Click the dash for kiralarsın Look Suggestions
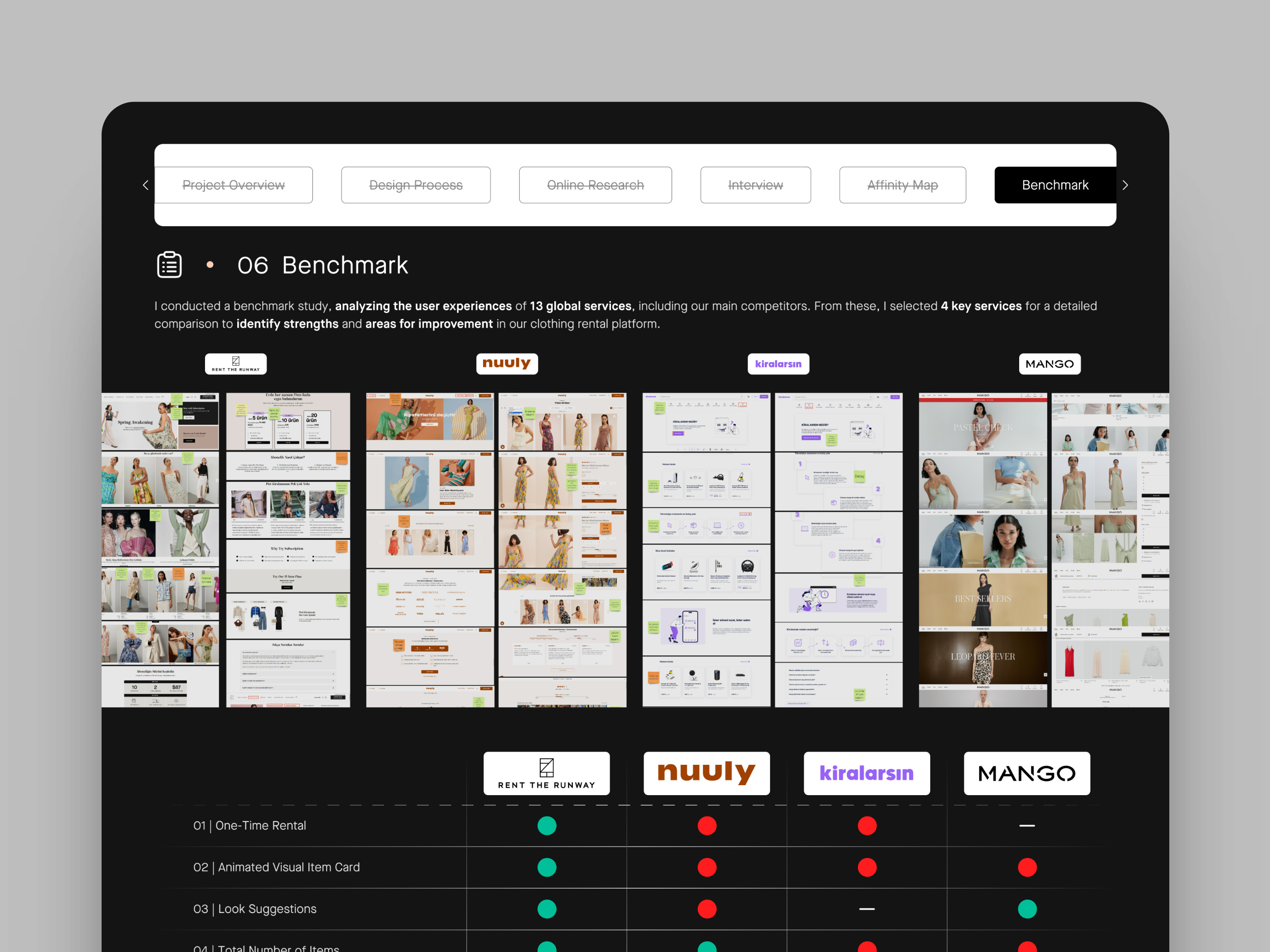The height and width of the screenshot is (952, 1270). (x=867, y=909)
